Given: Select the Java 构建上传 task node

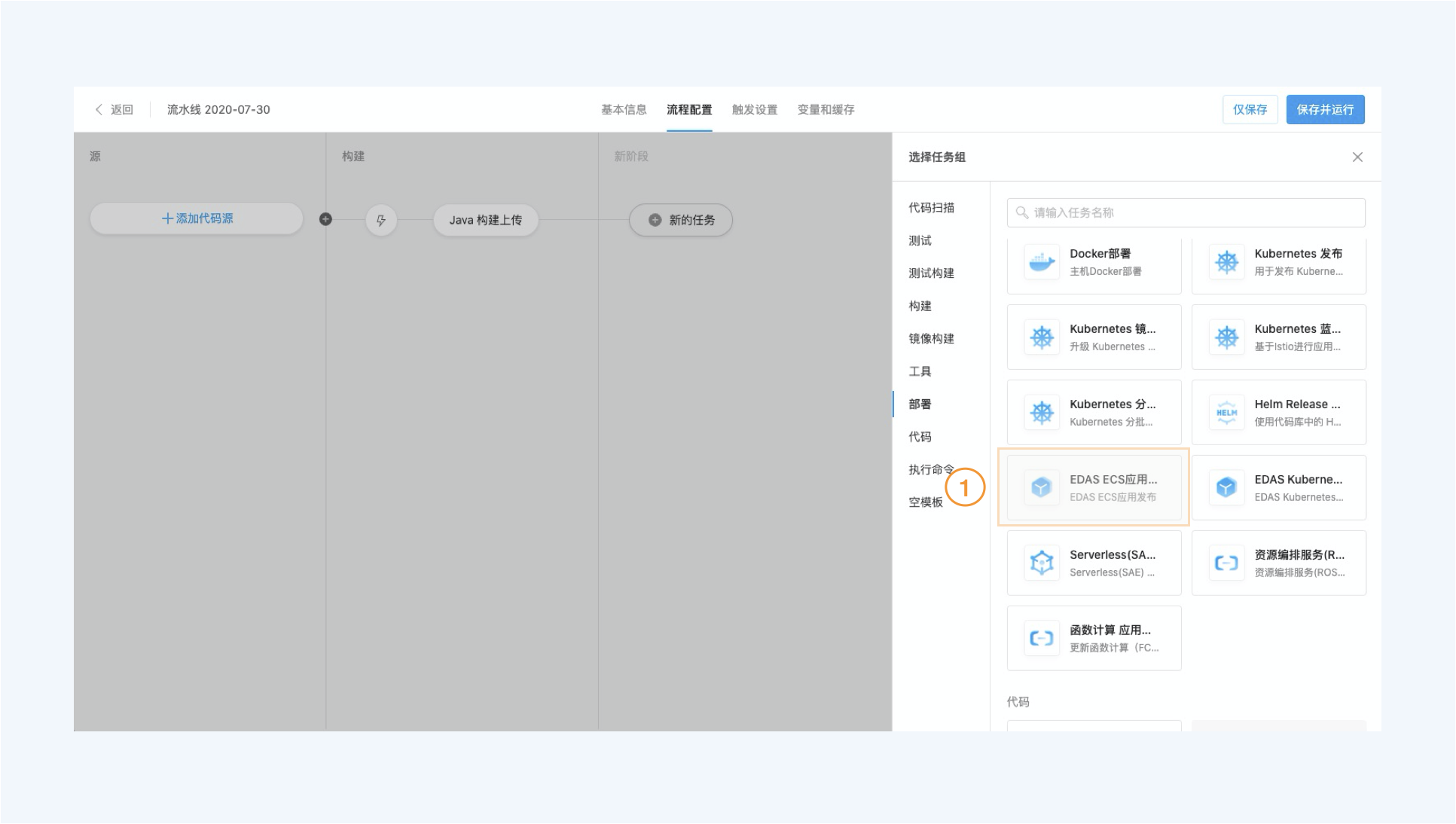Looking at the screenshot, I should tap(486, 220).
